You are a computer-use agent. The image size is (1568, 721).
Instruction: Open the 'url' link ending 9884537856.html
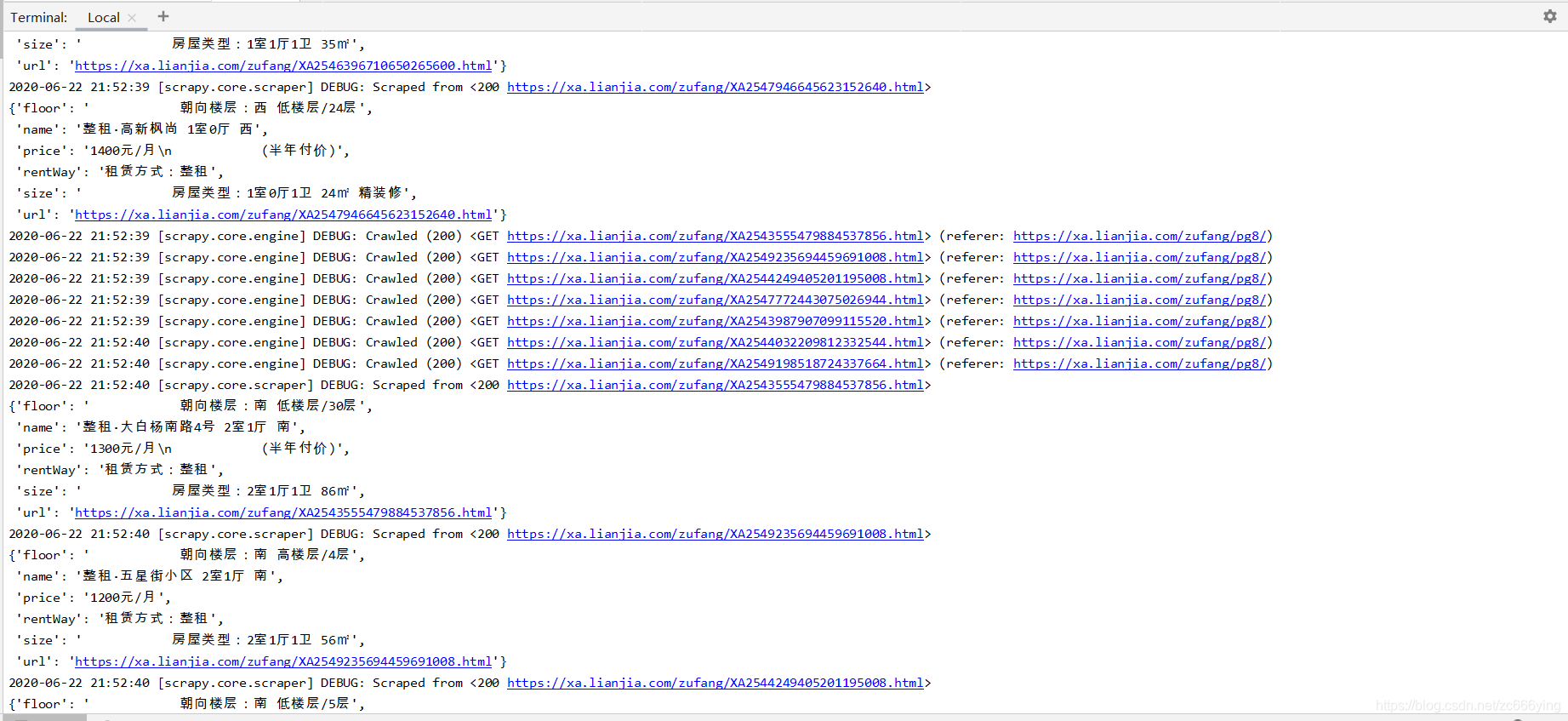283,512
